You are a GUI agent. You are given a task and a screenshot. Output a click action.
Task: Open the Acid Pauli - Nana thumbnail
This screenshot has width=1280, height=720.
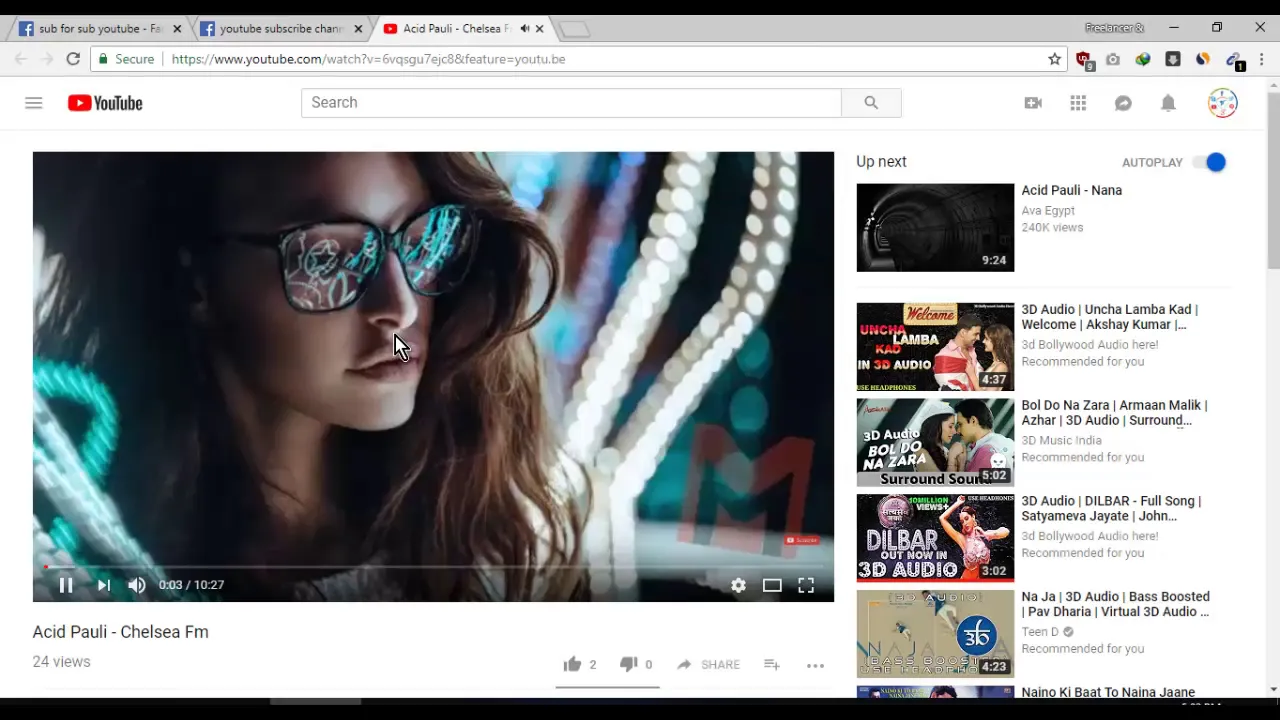click(x=935, y=227)
